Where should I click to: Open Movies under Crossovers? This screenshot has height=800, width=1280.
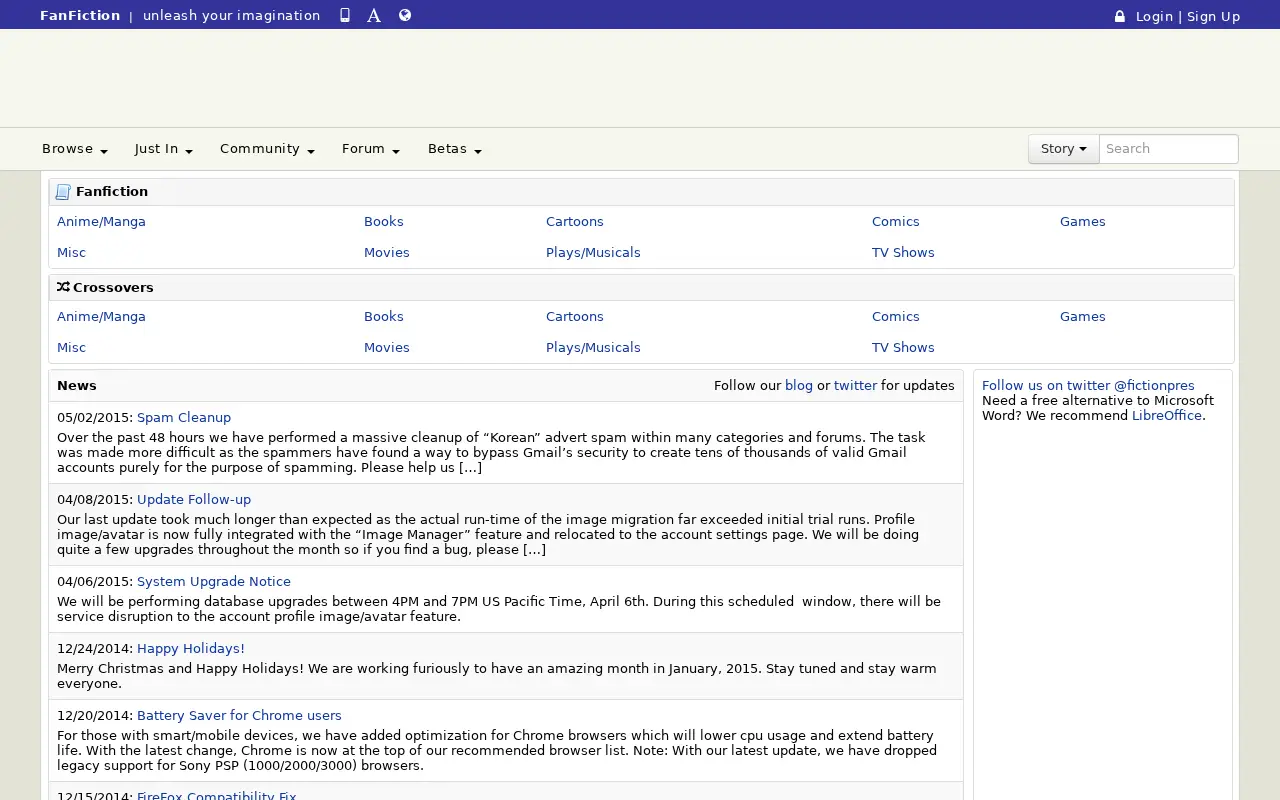(x=387, y=348)
